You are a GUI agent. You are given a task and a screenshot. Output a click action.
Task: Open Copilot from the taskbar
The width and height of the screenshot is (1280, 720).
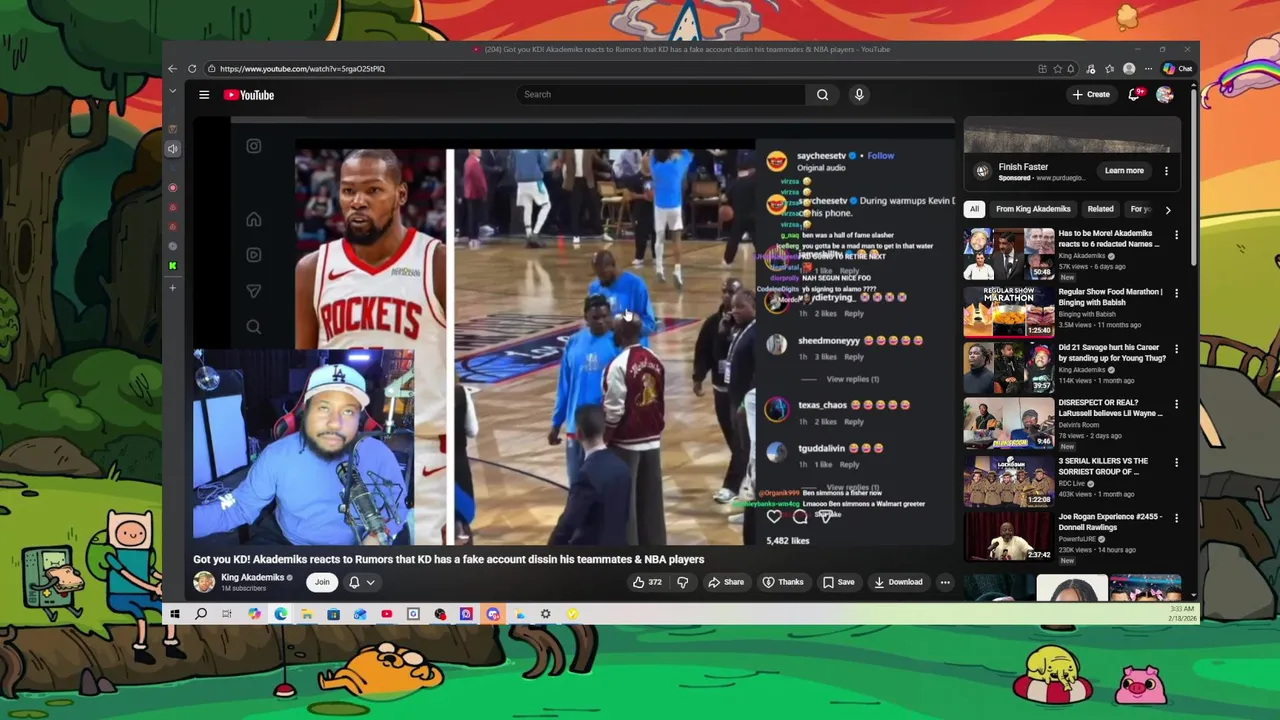(254, 614)
